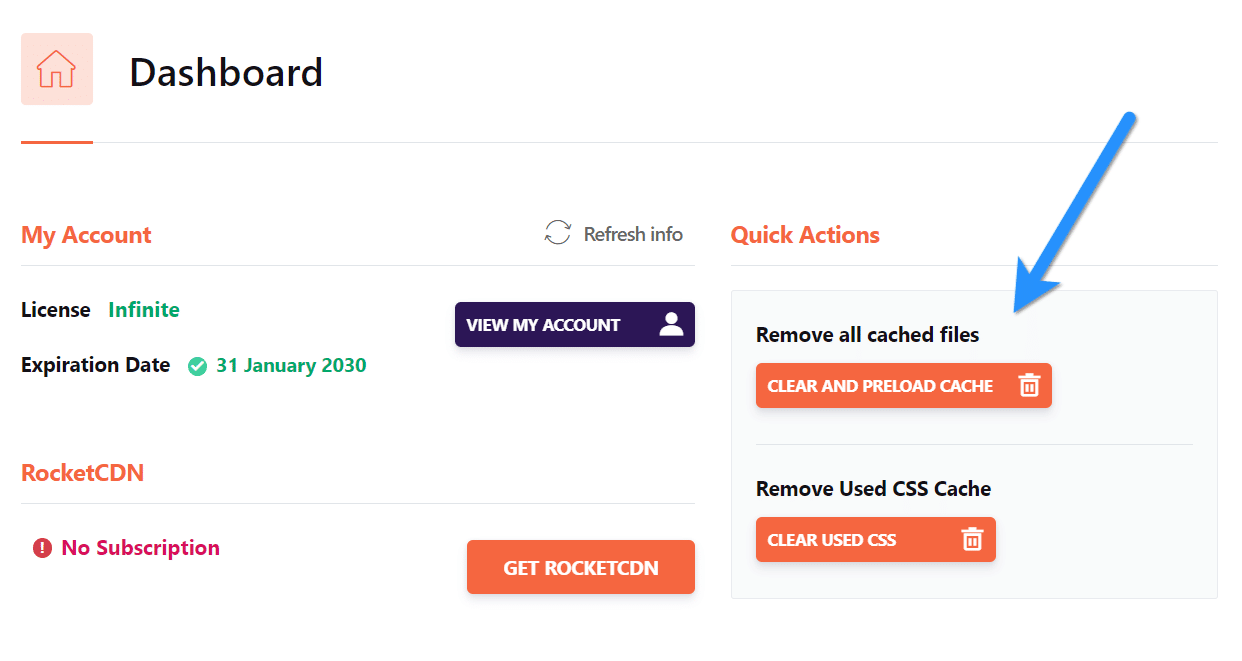Screen dimensions: 1242x661
Task: Click the My Account heading
Action: [x=86, y=234]
